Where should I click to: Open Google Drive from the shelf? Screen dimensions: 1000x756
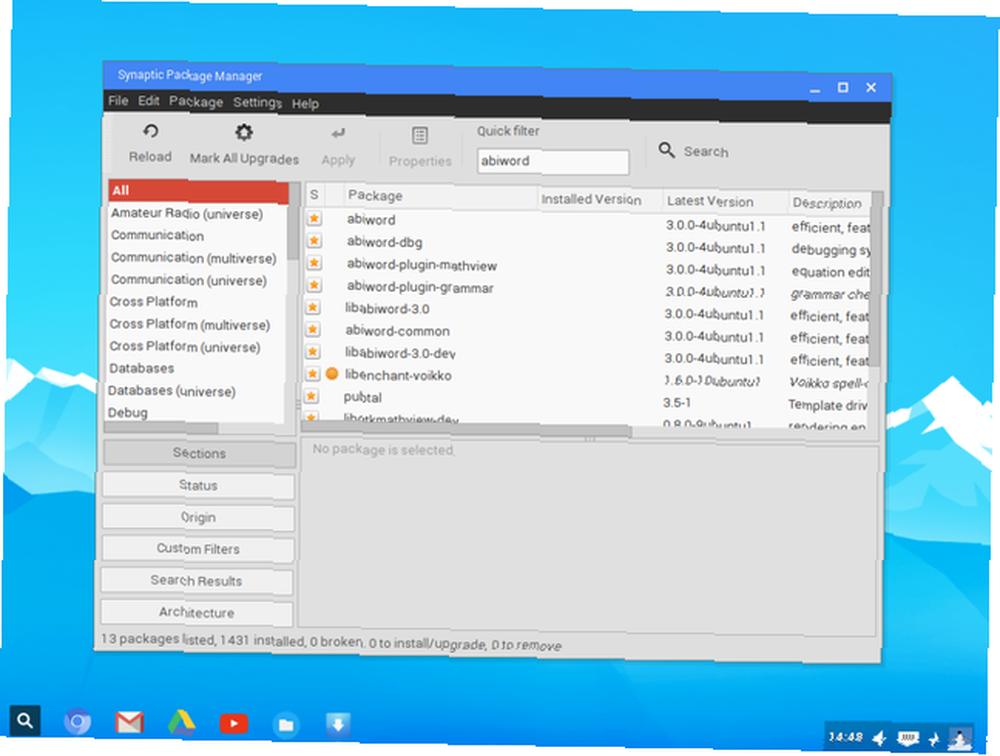click(182, 723)
